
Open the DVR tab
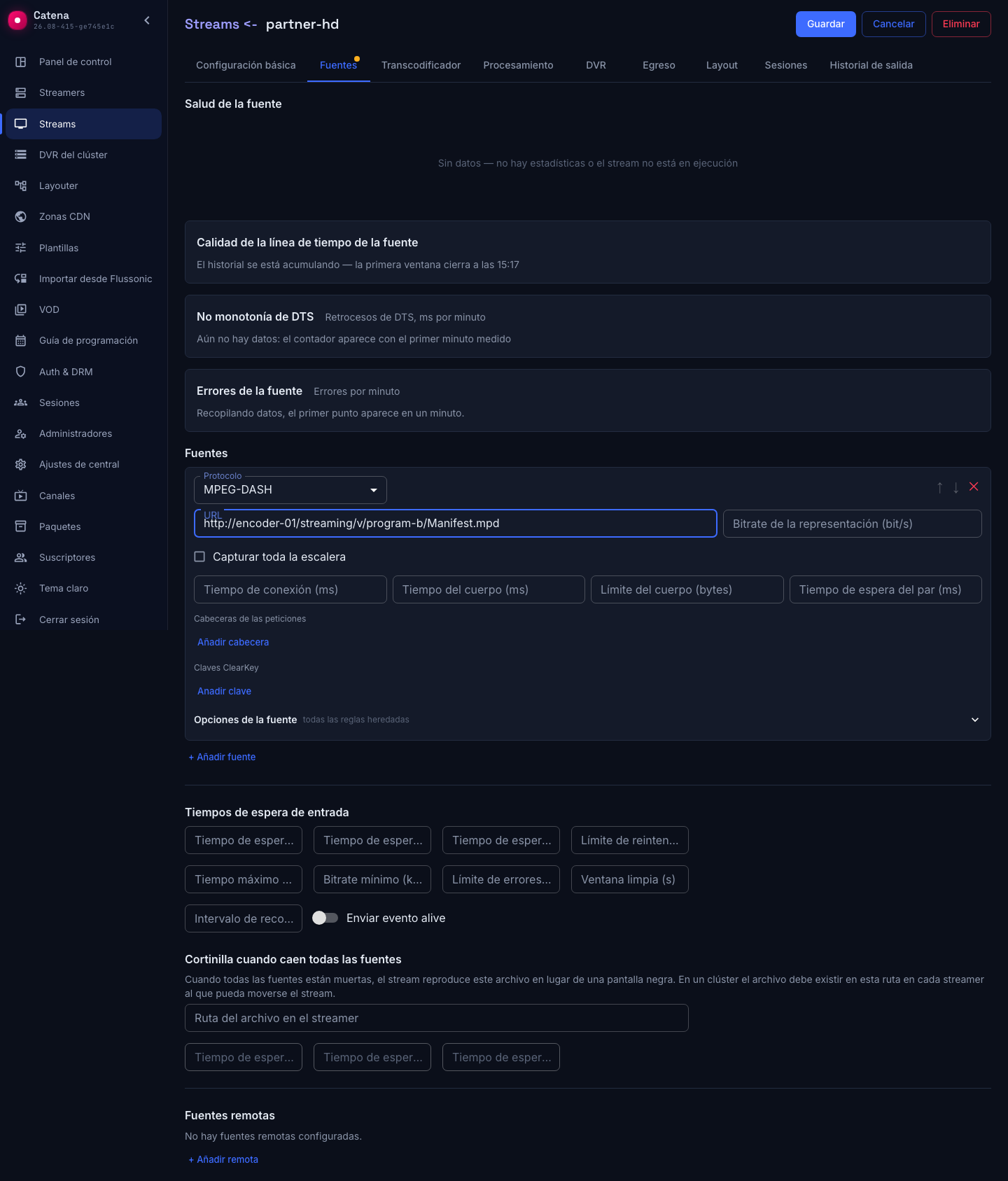pos(596,65)
